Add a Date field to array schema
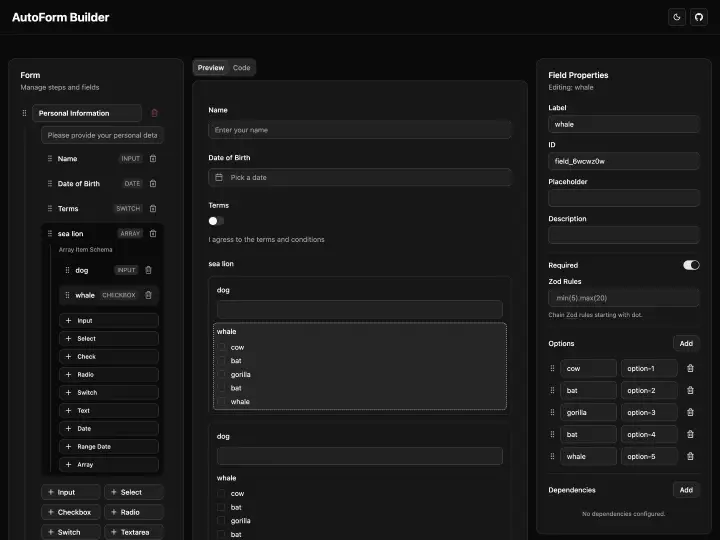This screenshot has height=540, width=720. [x=109, y=428]
